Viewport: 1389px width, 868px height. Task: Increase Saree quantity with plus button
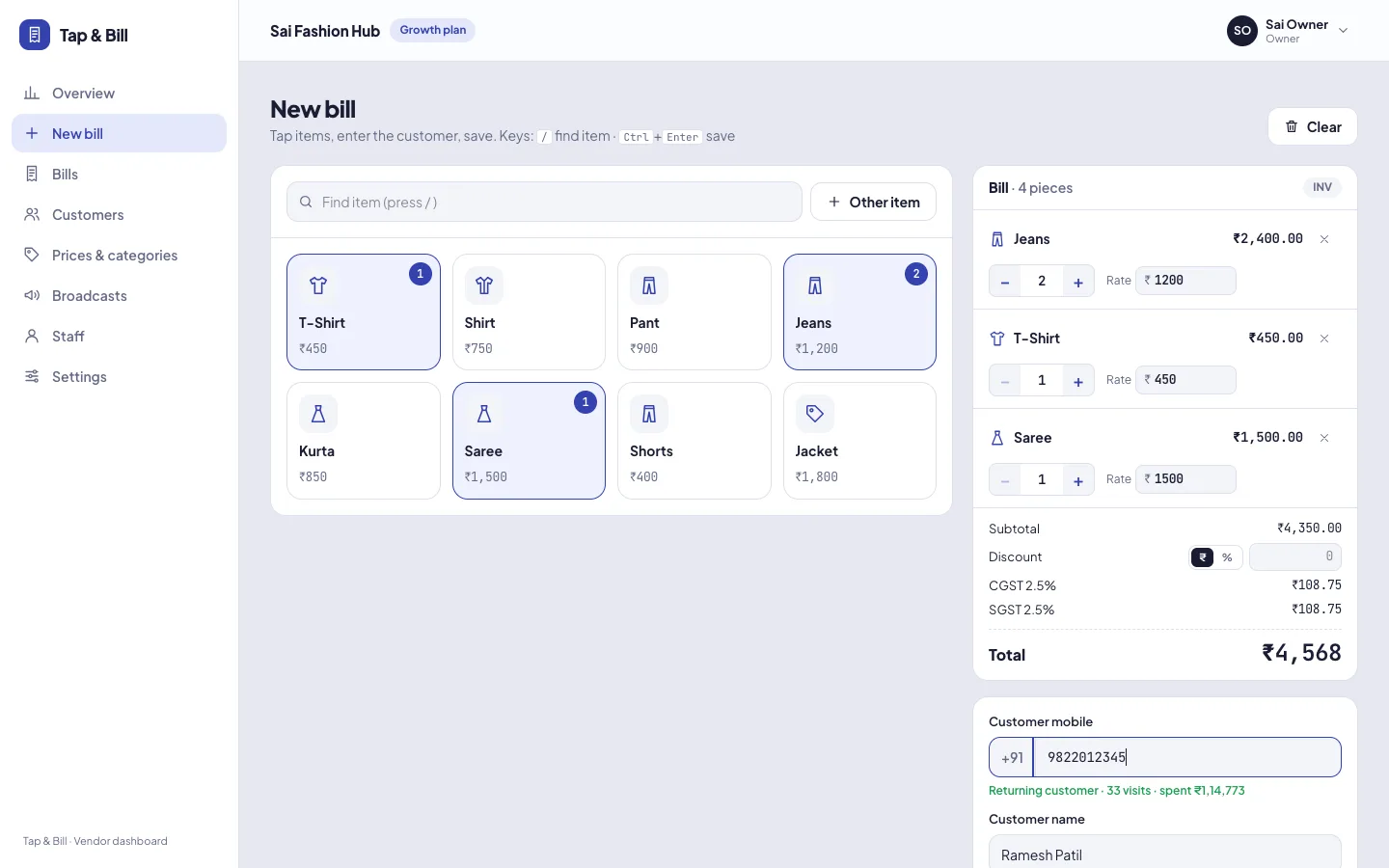pyautogui.click(x=1078, y=479)
